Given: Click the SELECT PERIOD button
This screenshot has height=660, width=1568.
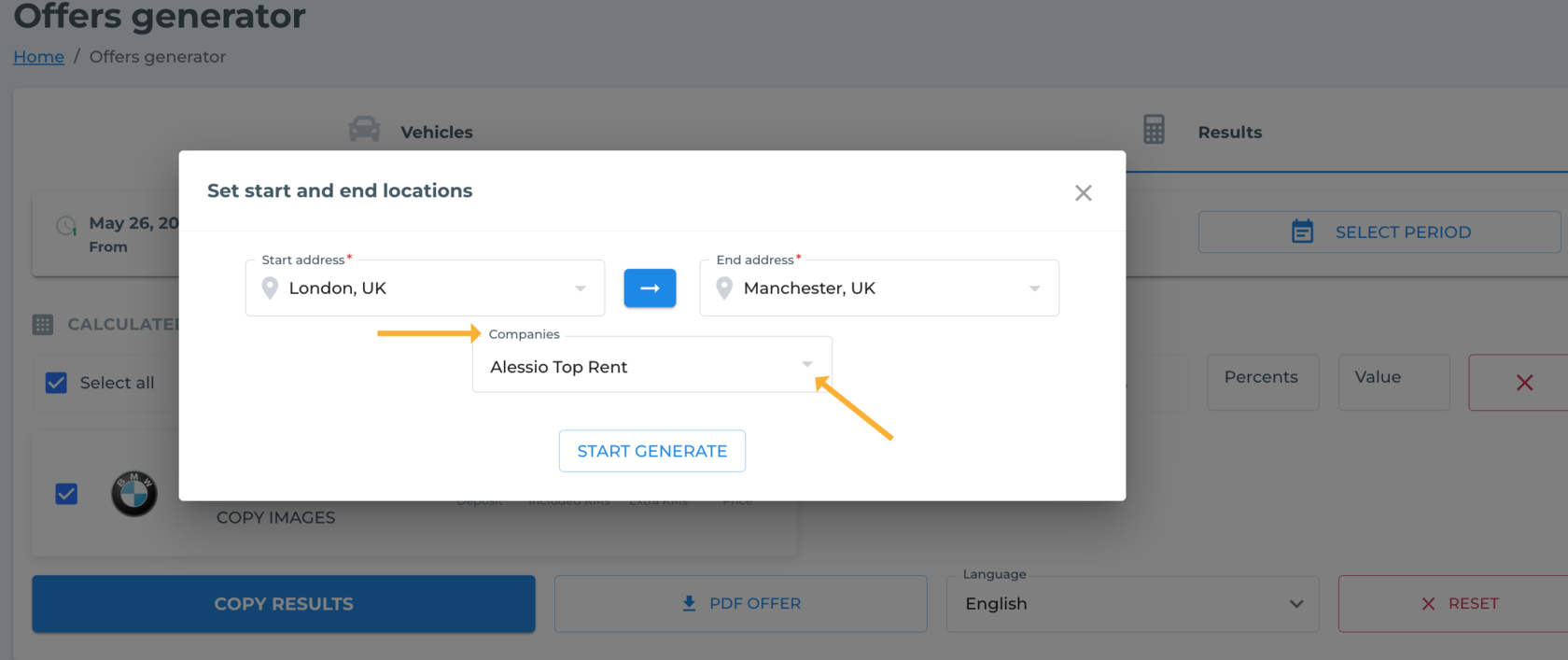Looking at the screenshot, I should pos(1379,232).
